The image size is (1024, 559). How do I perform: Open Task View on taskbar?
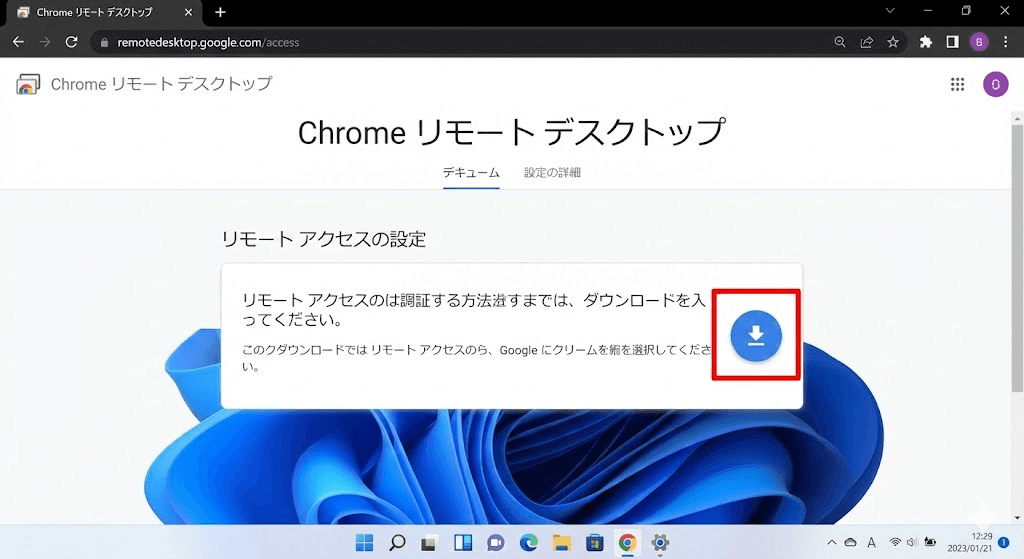429,543
